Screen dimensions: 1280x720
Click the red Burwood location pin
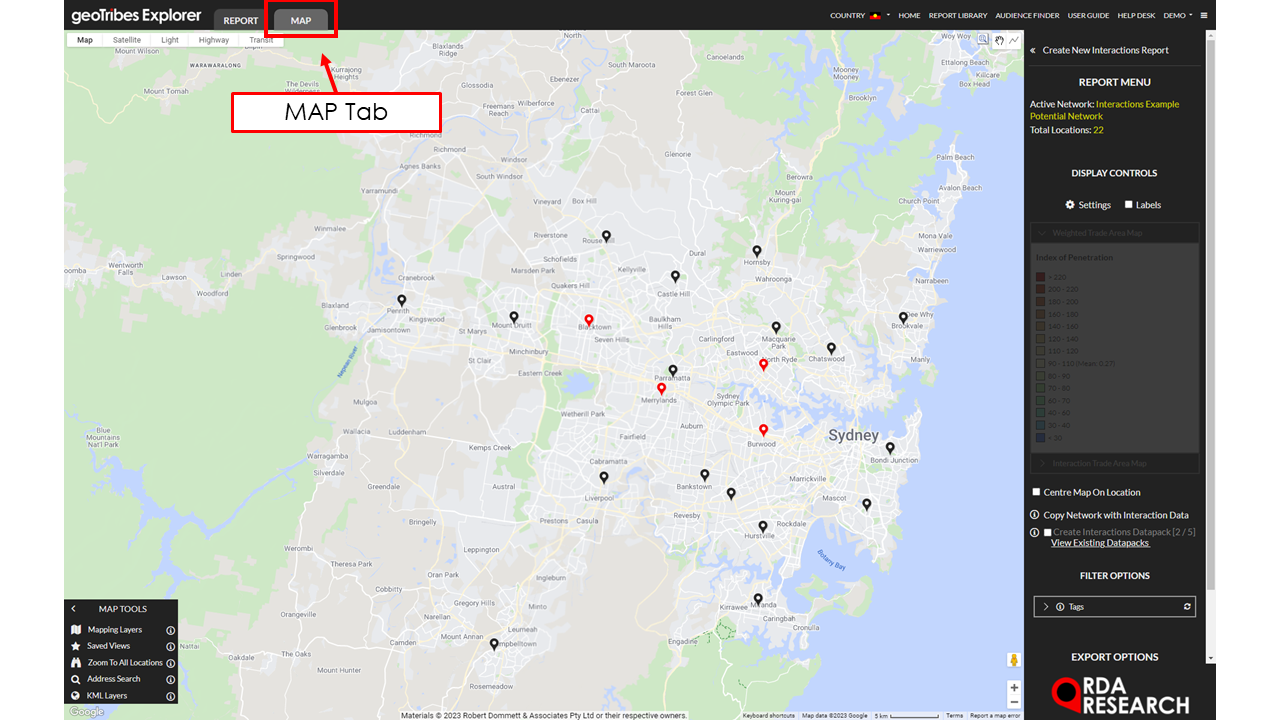tap(763, 430)
